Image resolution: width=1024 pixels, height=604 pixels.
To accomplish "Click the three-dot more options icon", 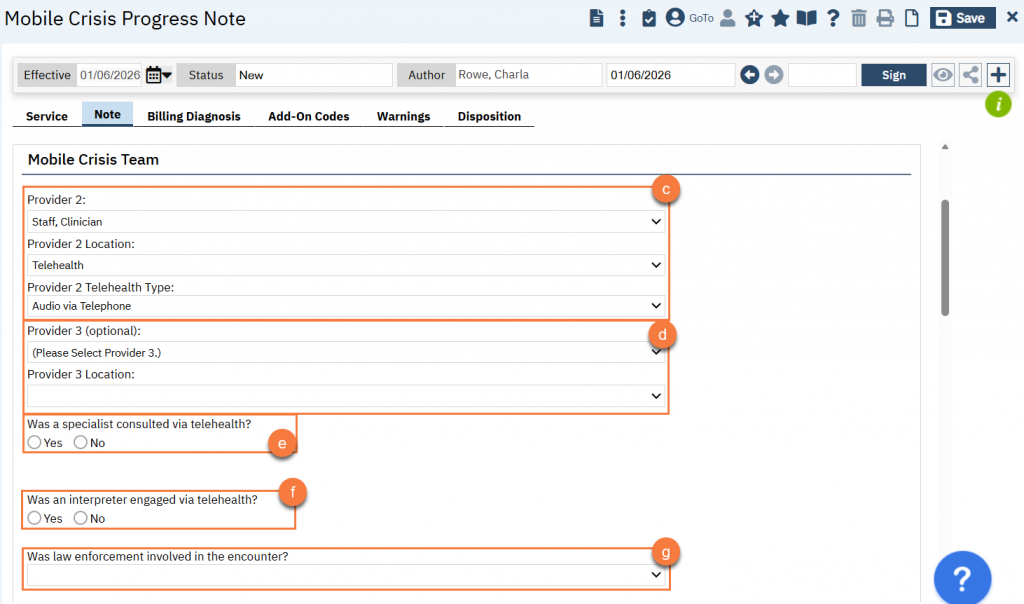I will coord(623,18).
